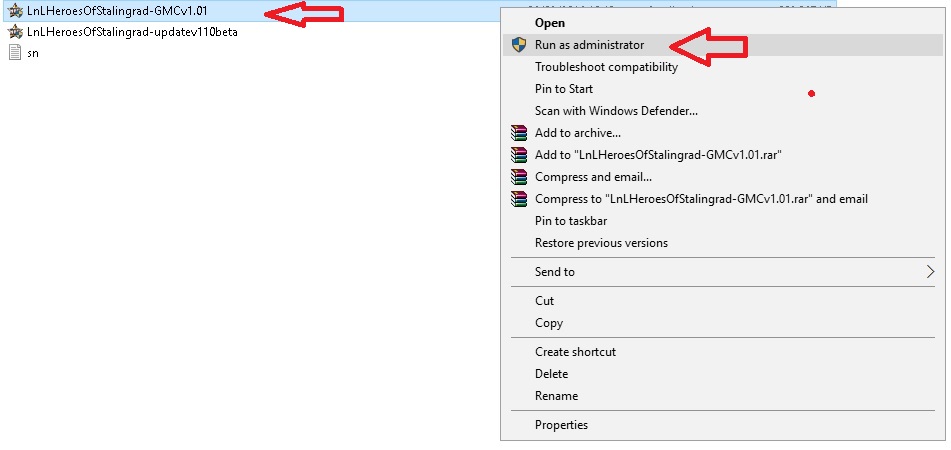
Task: Click the WinRAR icon beside Compress and email
Action: pyautogui.click(x=519, y=177)
